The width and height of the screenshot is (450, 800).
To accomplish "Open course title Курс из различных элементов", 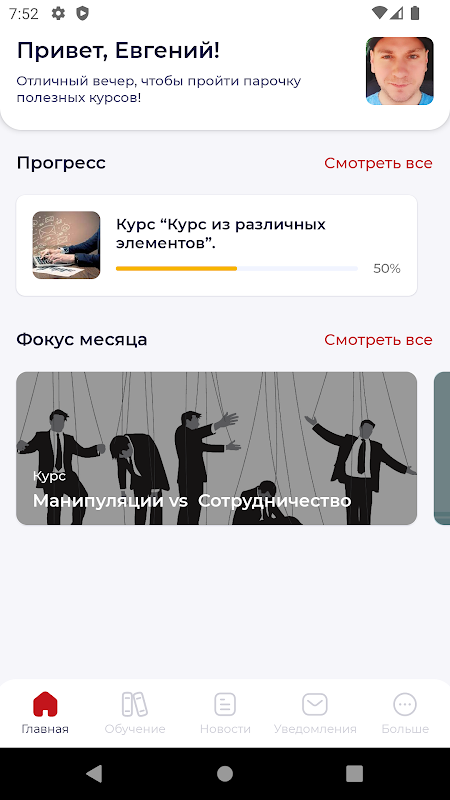I will click(x=221, y=234).
